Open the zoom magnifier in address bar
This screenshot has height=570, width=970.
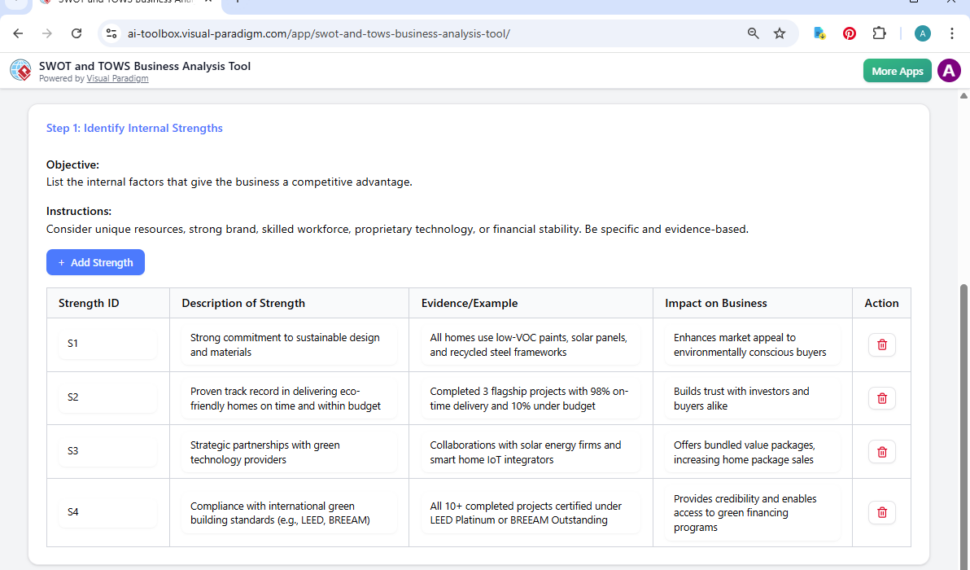753,33
